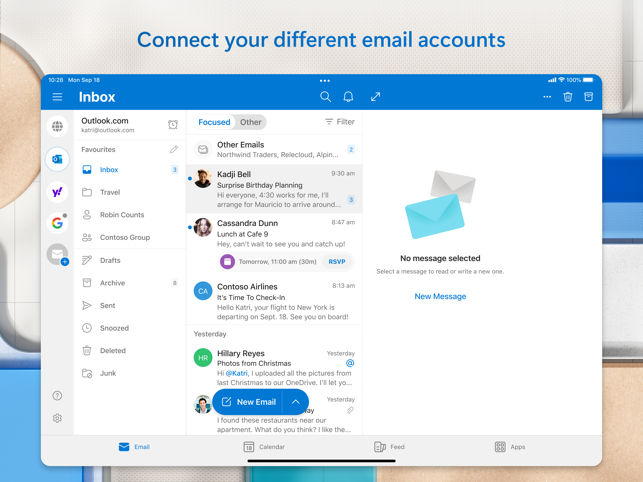Screen dimensions: 643x482
Task: Open the Junk folder
Action: point(130,373)
